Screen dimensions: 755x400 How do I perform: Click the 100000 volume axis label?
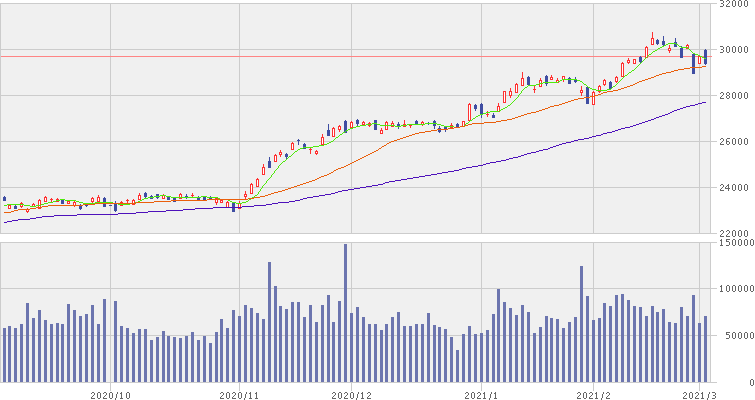click(x=735, y=289)
